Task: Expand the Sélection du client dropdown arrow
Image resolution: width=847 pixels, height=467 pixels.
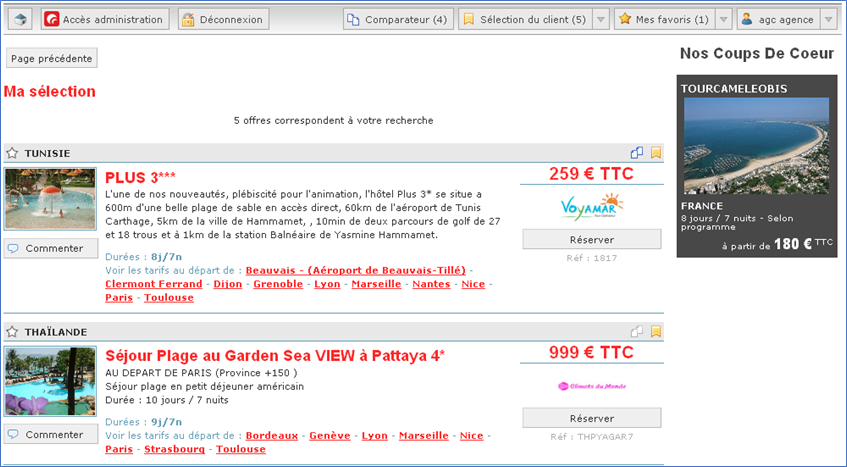Action: pyautogui.click(x=600, y=19)
